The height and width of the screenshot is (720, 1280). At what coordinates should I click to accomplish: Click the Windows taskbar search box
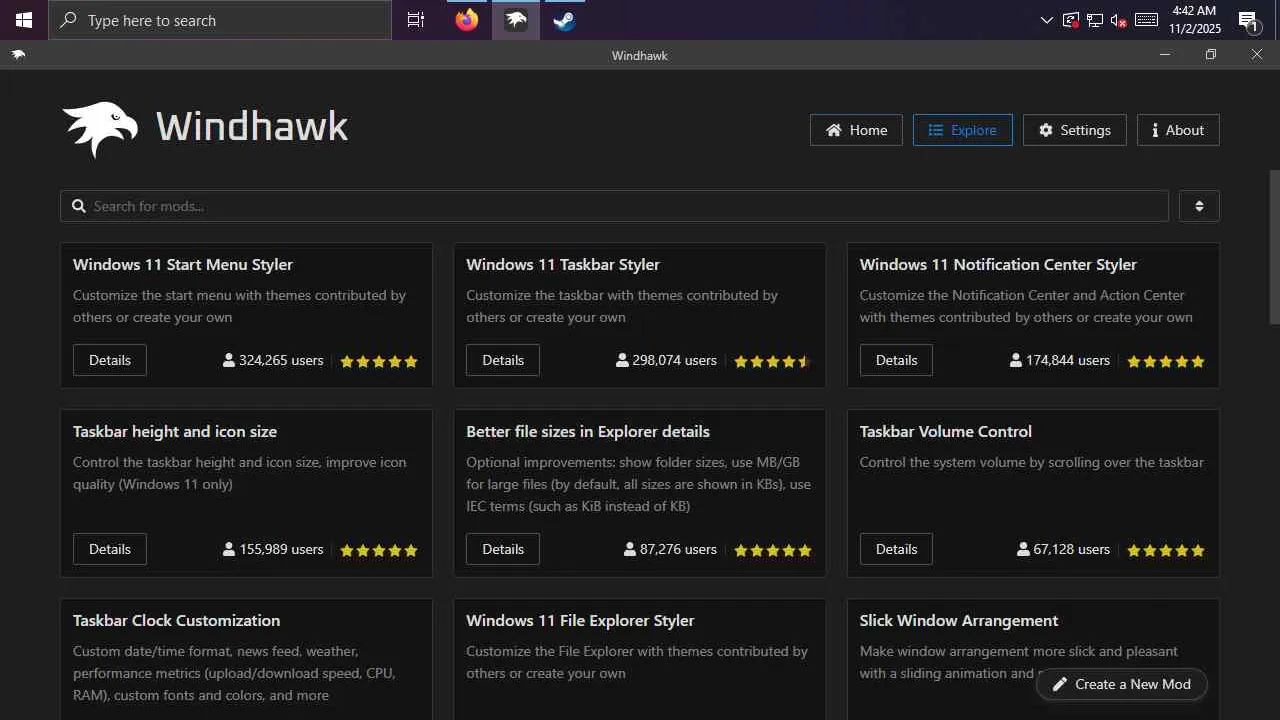[x=220, y=20]
